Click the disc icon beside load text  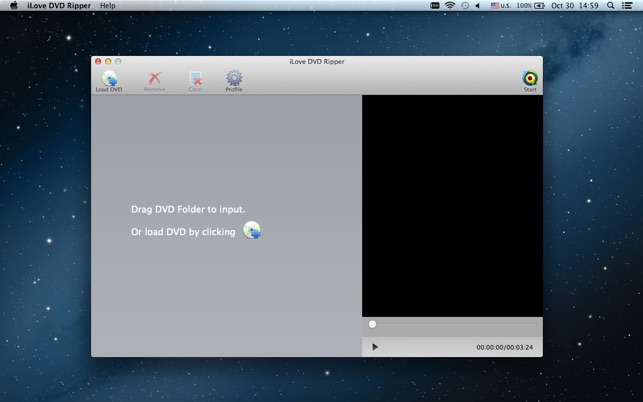[252, 231]
